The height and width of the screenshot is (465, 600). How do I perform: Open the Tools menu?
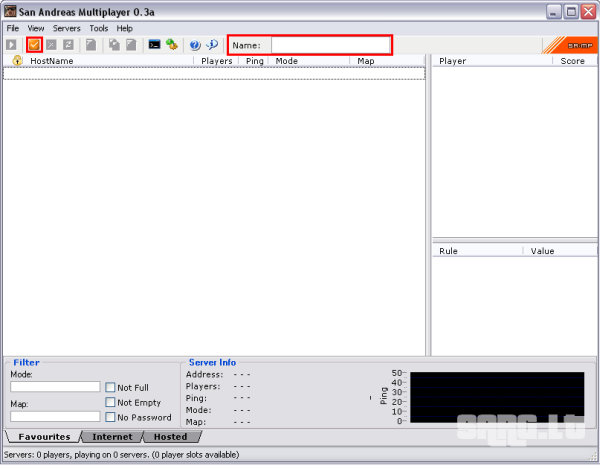coord(99,28)
